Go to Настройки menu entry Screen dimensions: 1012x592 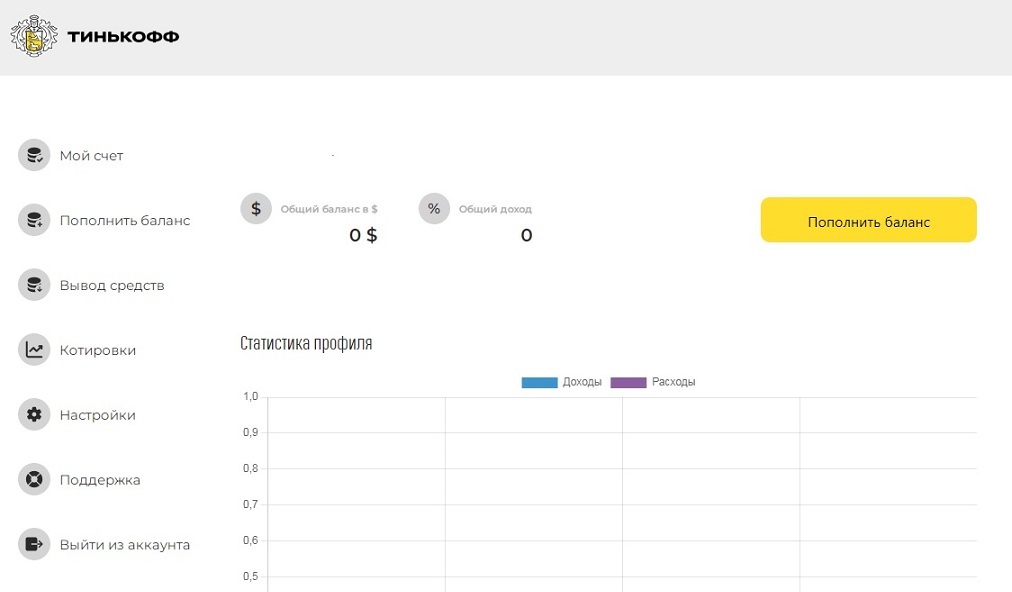click(98, 415)
